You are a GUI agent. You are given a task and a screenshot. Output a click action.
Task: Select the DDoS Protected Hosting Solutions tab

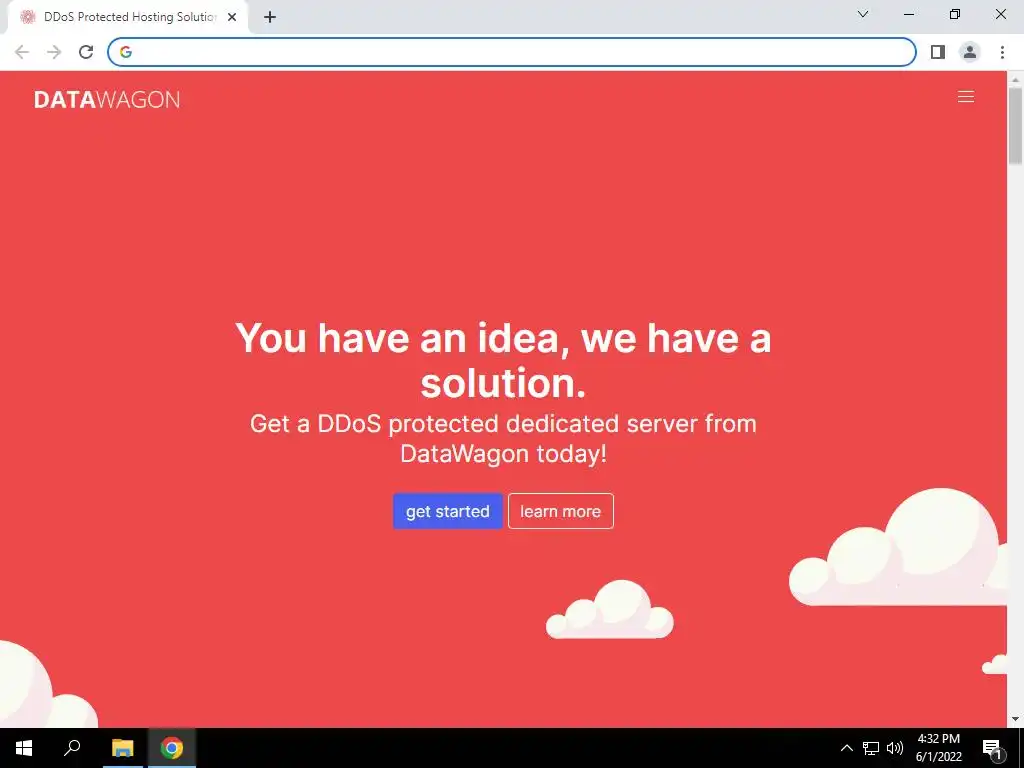coord(128,17)
